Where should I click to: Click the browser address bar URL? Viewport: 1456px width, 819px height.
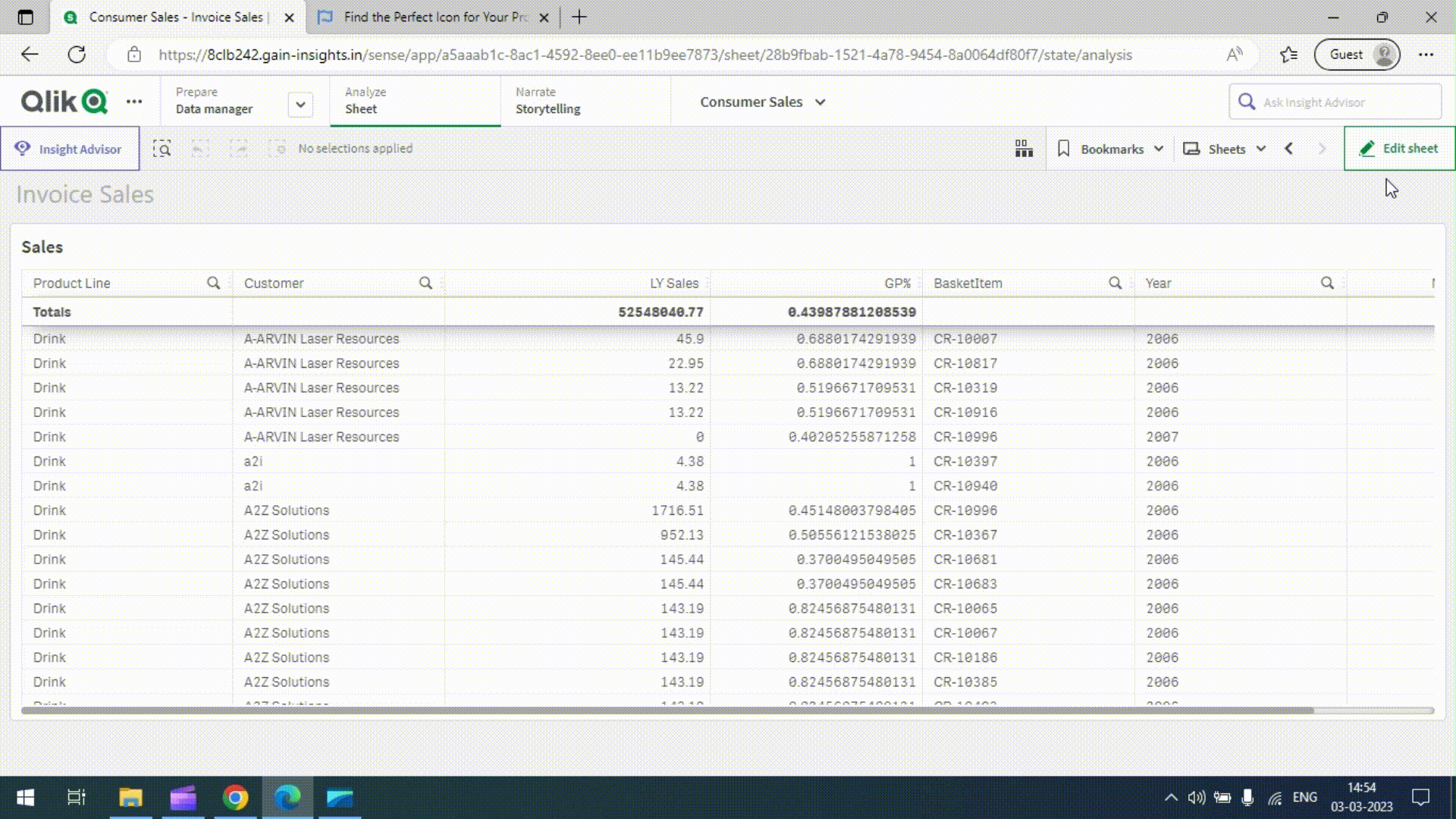click(x=645, y=55)
